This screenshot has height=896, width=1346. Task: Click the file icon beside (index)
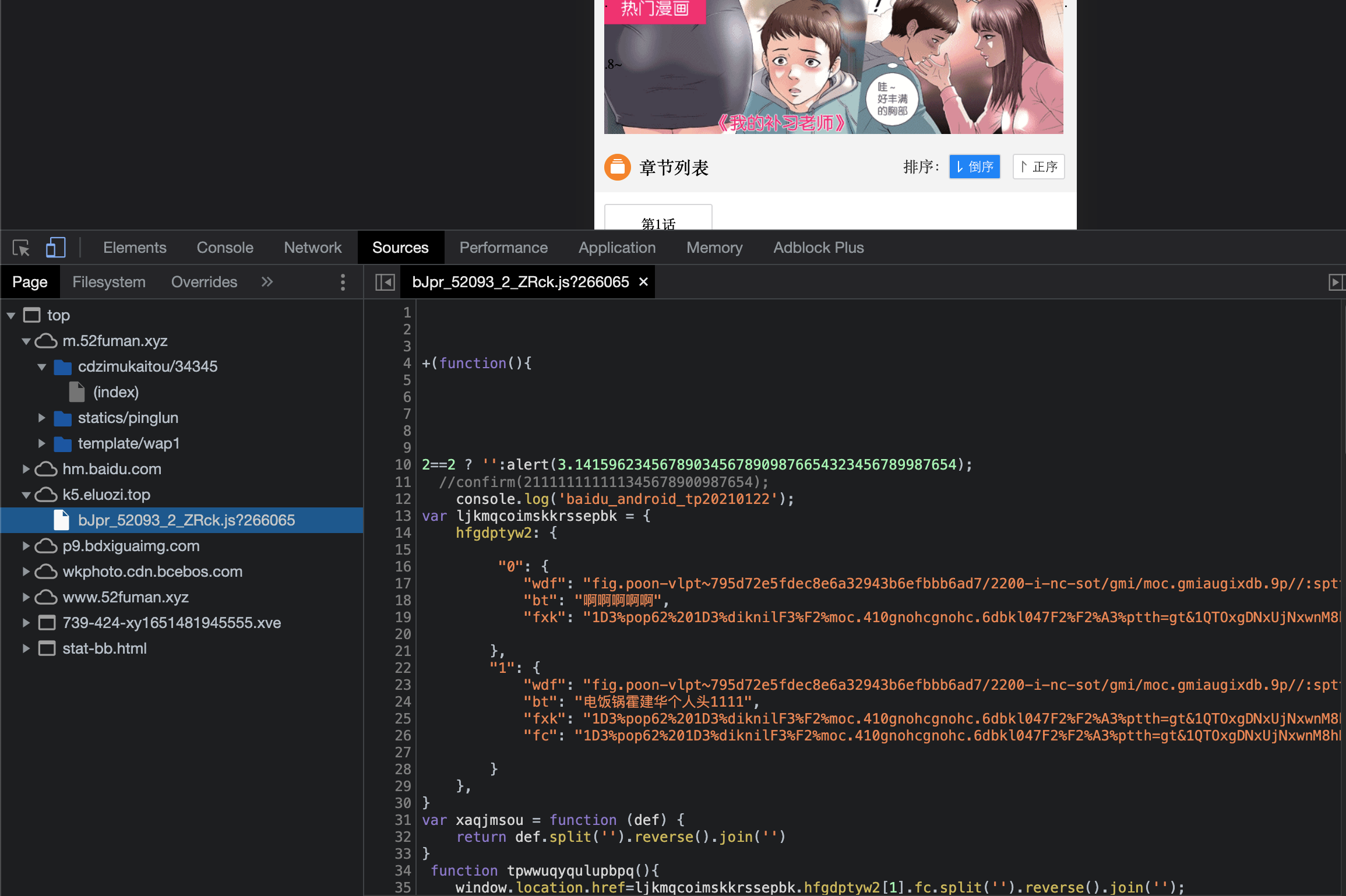pyautogui.click(x=76, y=391)
